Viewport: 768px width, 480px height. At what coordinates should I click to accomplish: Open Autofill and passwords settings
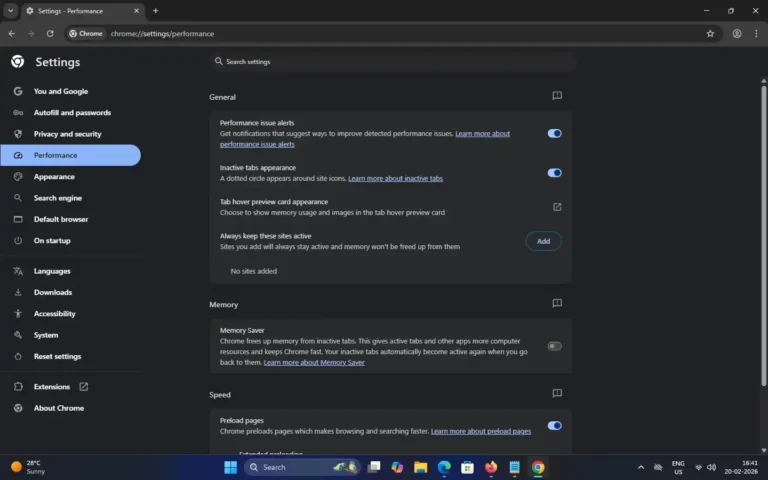pyautogui.click(x=71, y=113)
